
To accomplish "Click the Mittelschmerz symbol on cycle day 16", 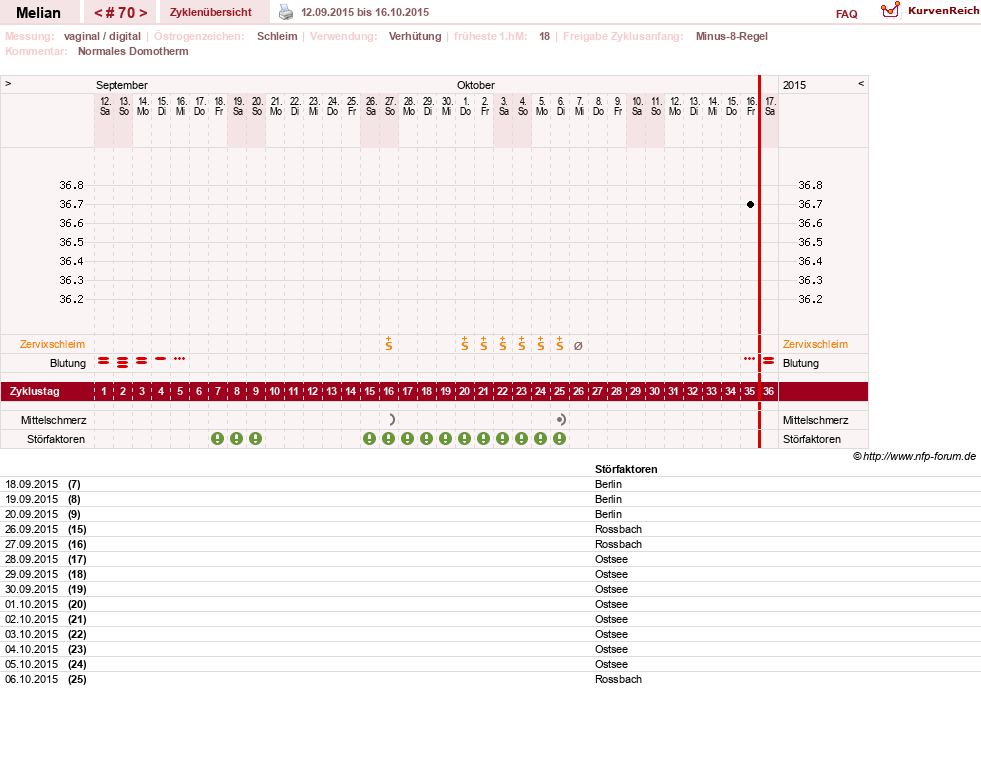I will [x=392, y=420].
